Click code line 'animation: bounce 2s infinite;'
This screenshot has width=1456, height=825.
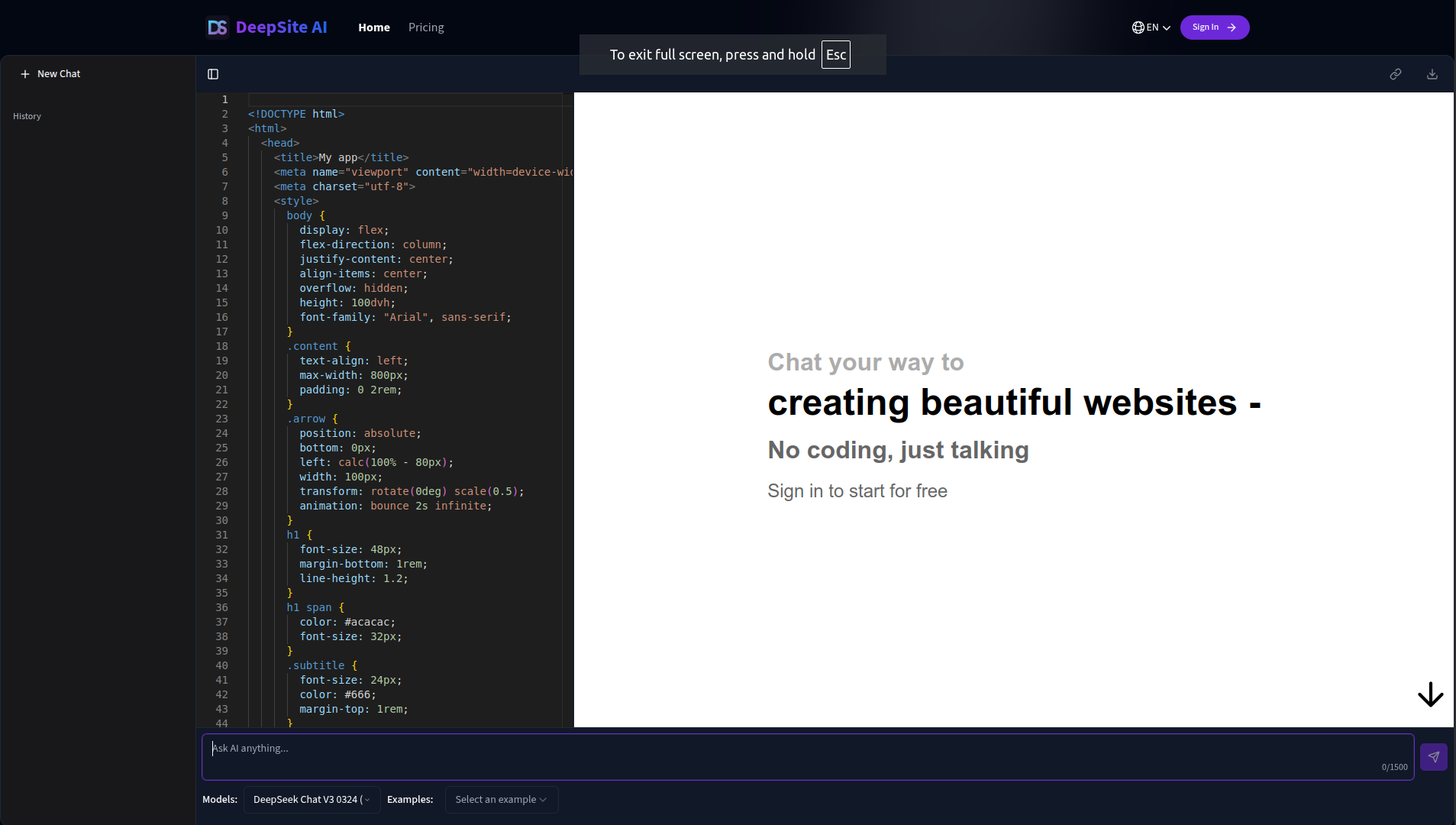(395, 506)
